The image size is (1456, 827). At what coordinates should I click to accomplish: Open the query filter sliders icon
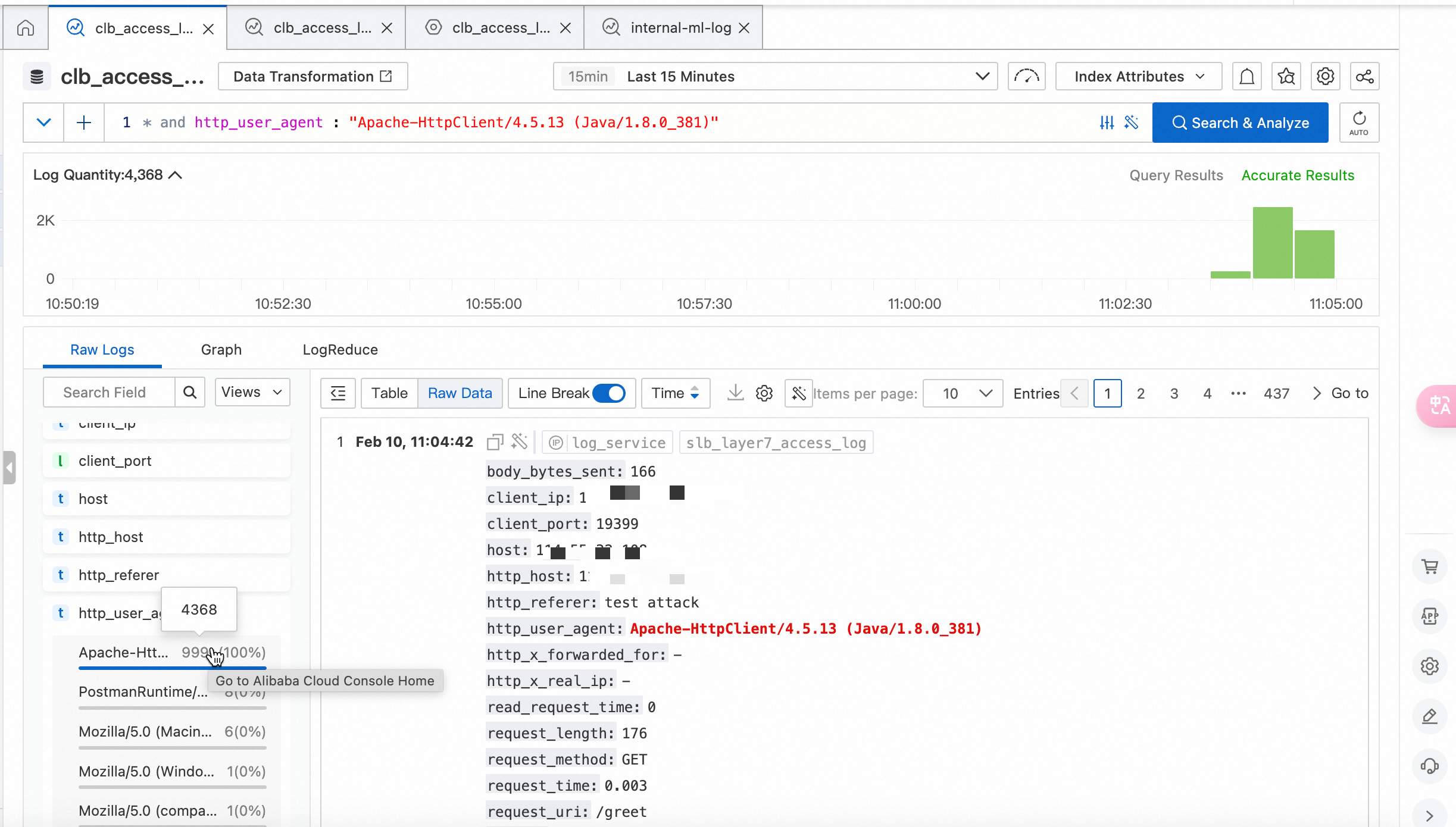pos(1106,123)
